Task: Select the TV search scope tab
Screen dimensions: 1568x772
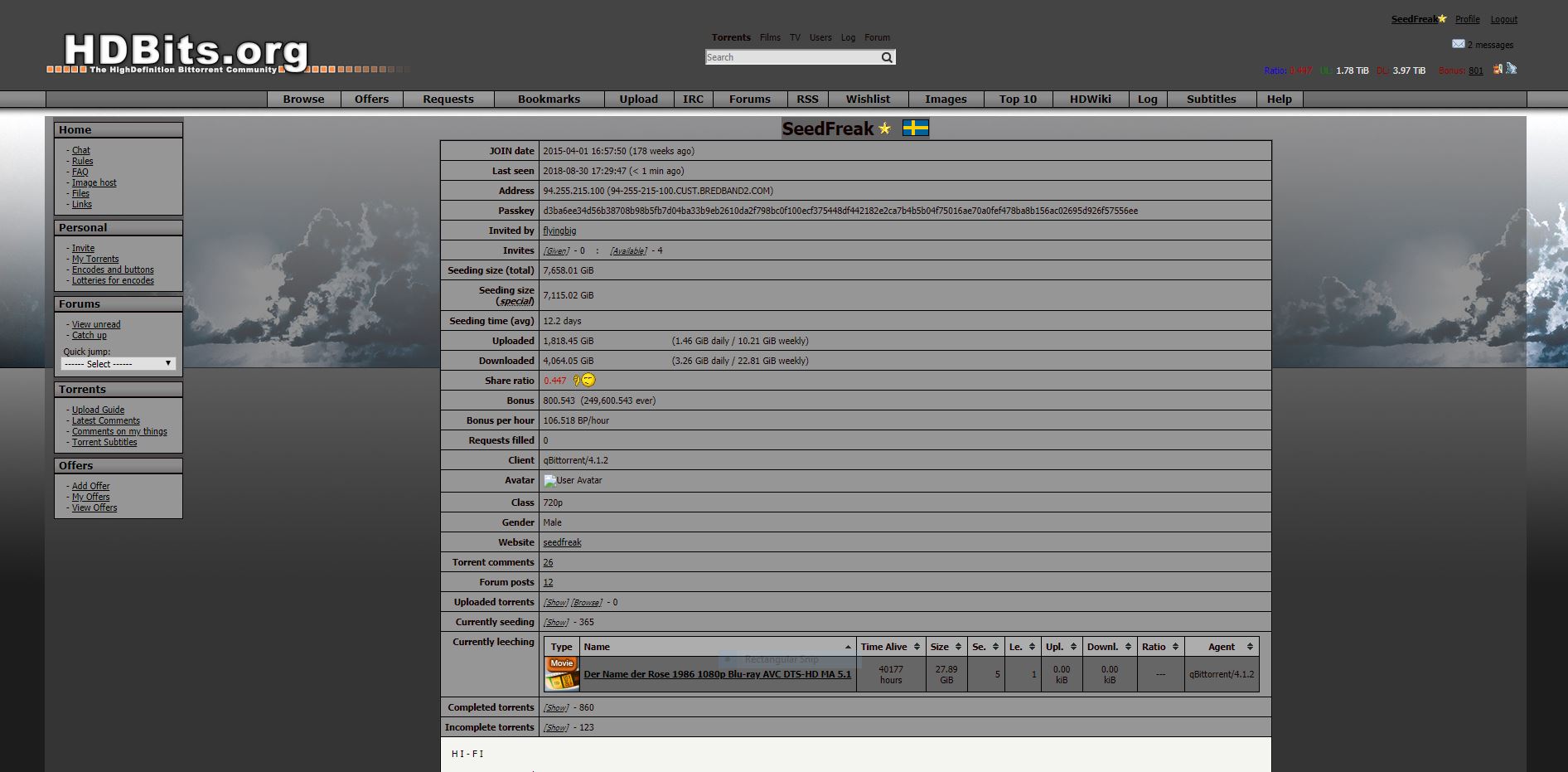Action: [795, 37]
